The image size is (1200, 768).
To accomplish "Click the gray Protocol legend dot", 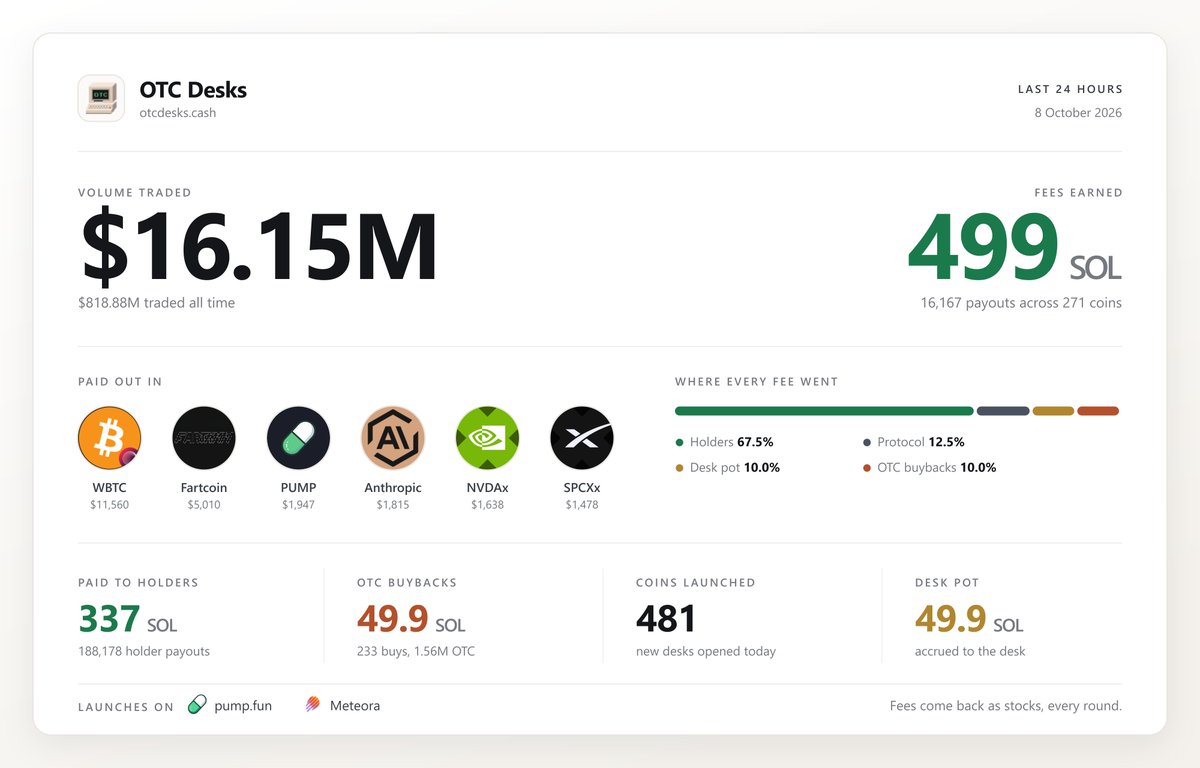I will pos(867,442).
